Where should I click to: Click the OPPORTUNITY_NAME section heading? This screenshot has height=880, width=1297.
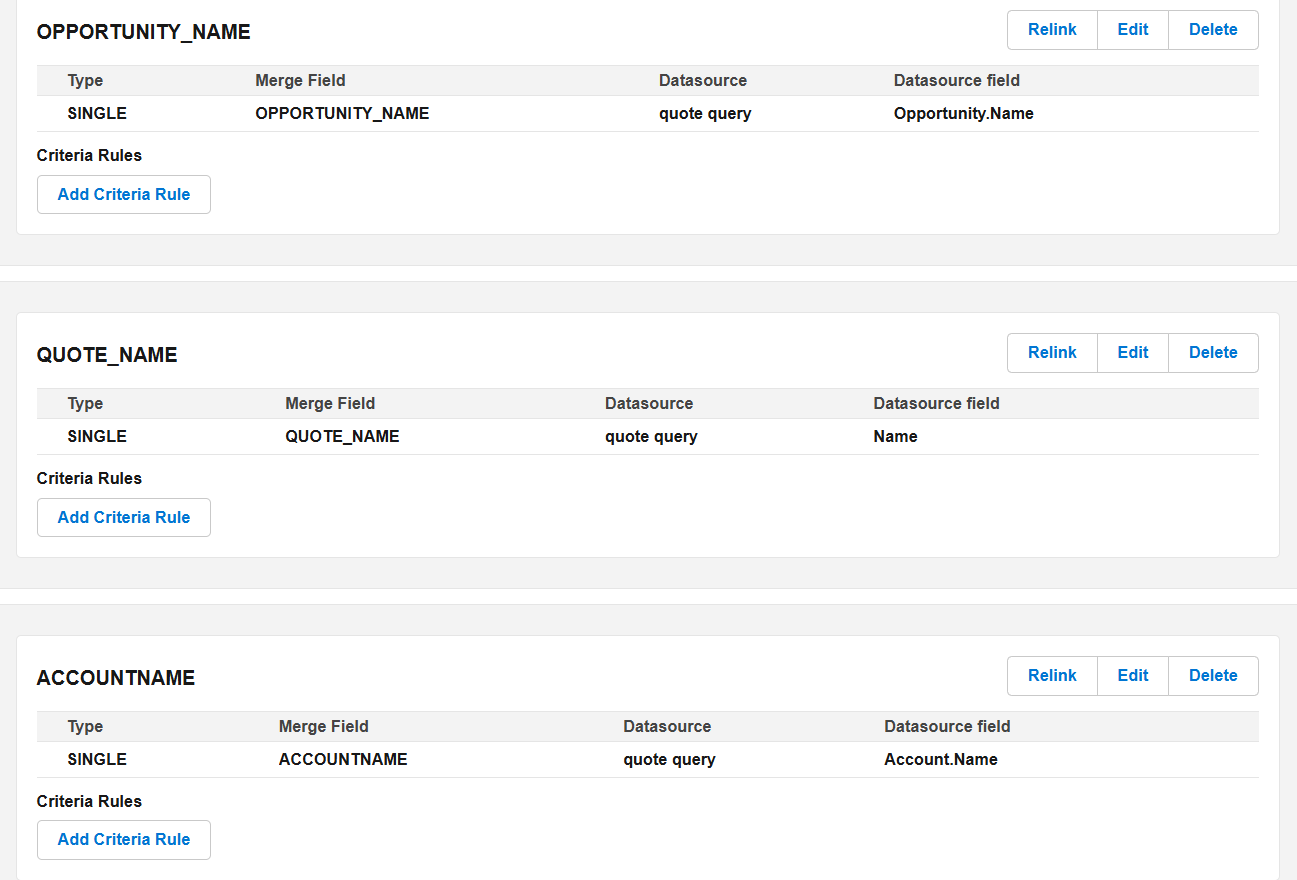tap(143, 32)
